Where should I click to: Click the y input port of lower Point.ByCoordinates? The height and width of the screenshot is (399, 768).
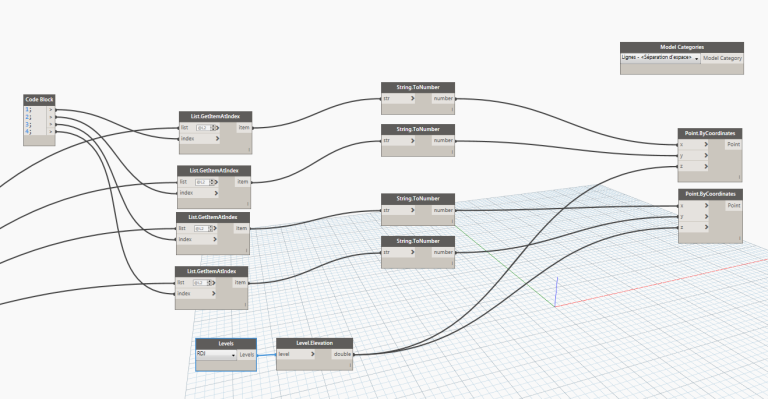(694, 216)
